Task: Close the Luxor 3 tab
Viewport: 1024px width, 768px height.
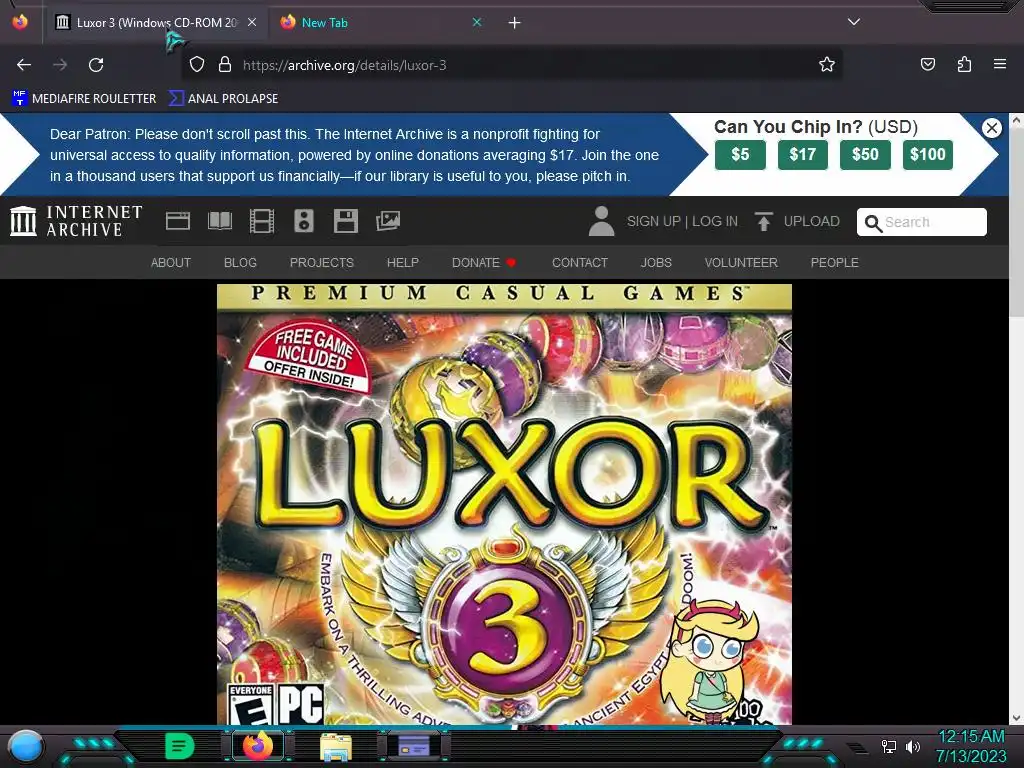Action: click(x=252, y=22)
